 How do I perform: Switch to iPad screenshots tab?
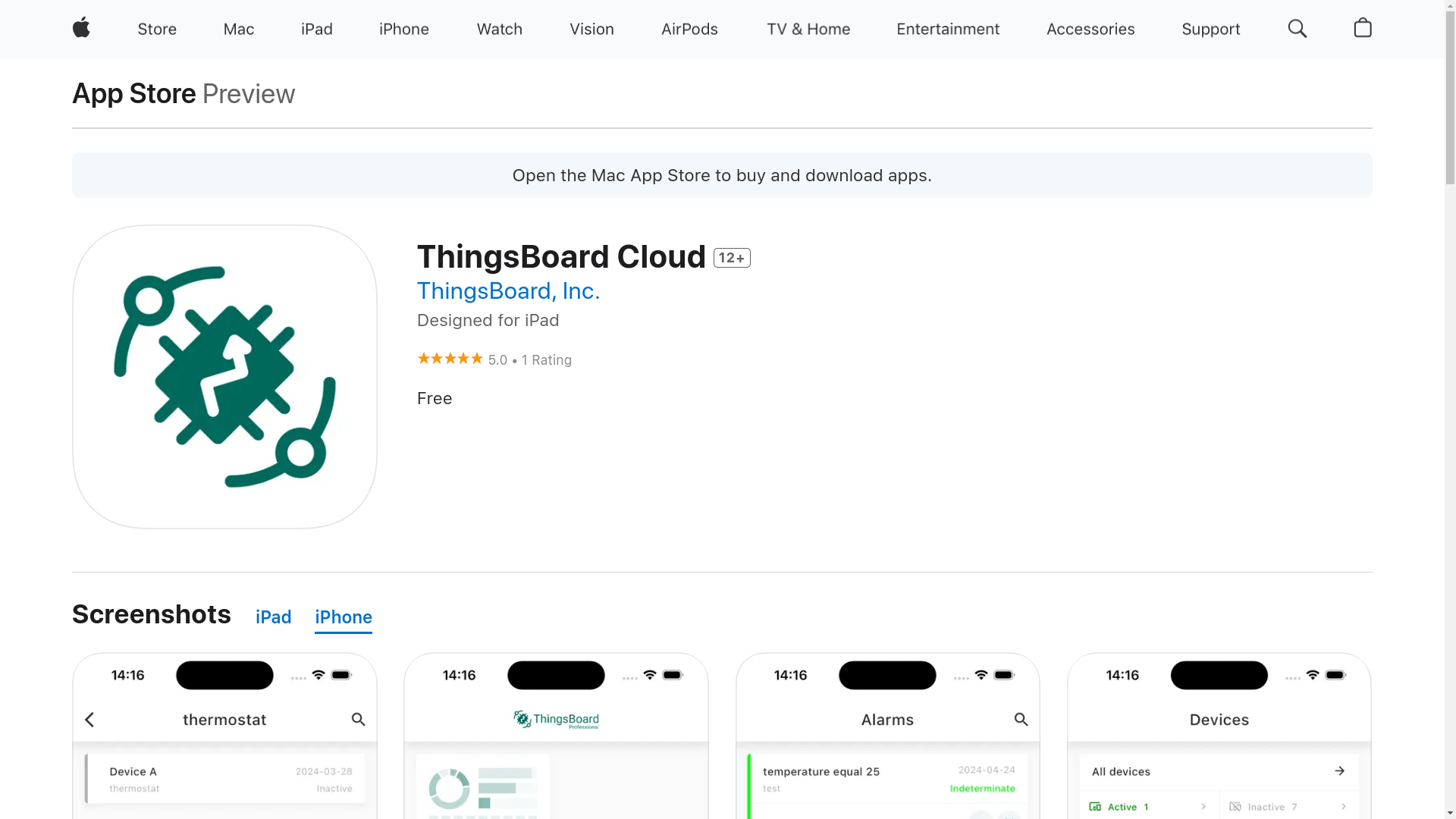pyautogui.click(x=273, y=617)
